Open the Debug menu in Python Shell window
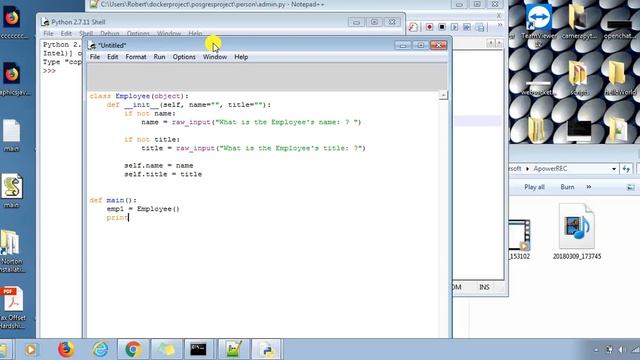 pyautogui.click(x=110, y=33)
